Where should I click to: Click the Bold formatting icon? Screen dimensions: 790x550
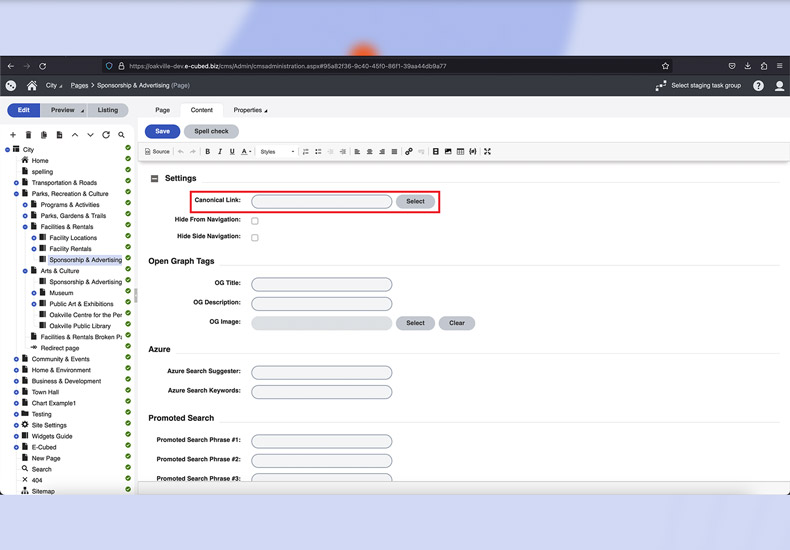pyautogui.click(x=208, y=152)
